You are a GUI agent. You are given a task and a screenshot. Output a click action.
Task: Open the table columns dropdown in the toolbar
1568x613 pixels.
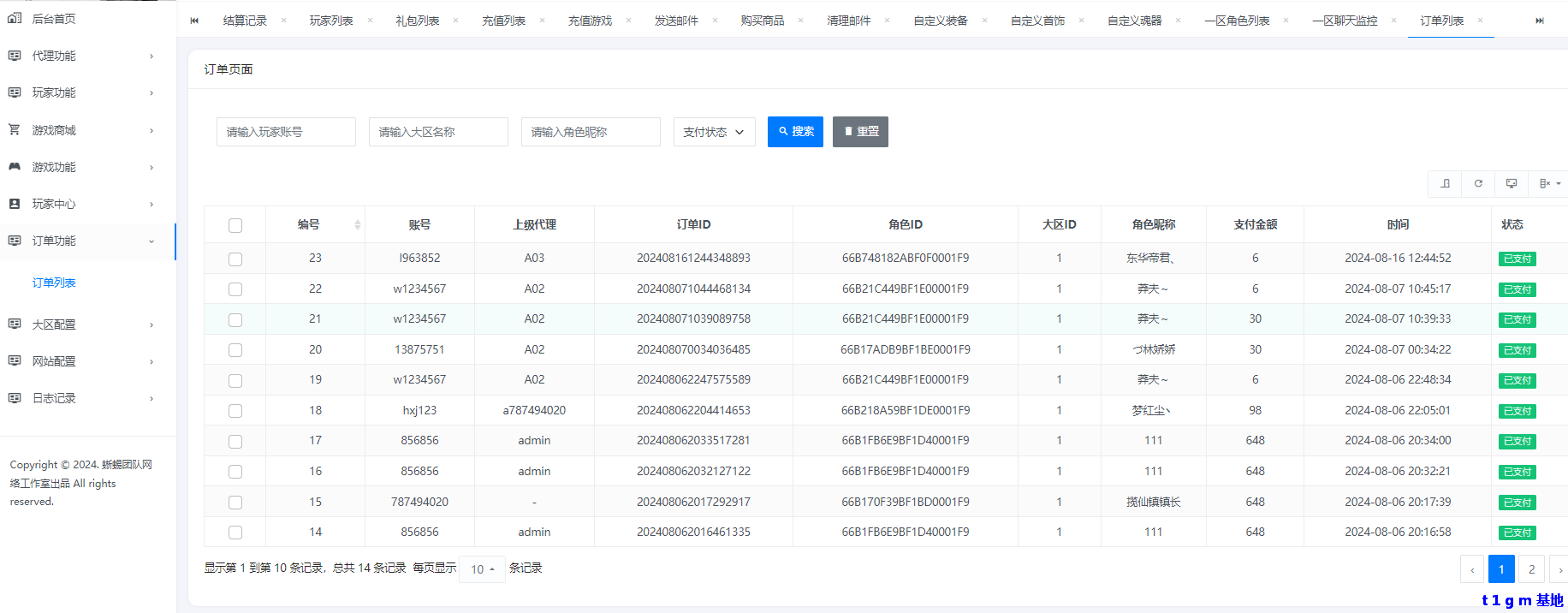(x=1549, y=183)
